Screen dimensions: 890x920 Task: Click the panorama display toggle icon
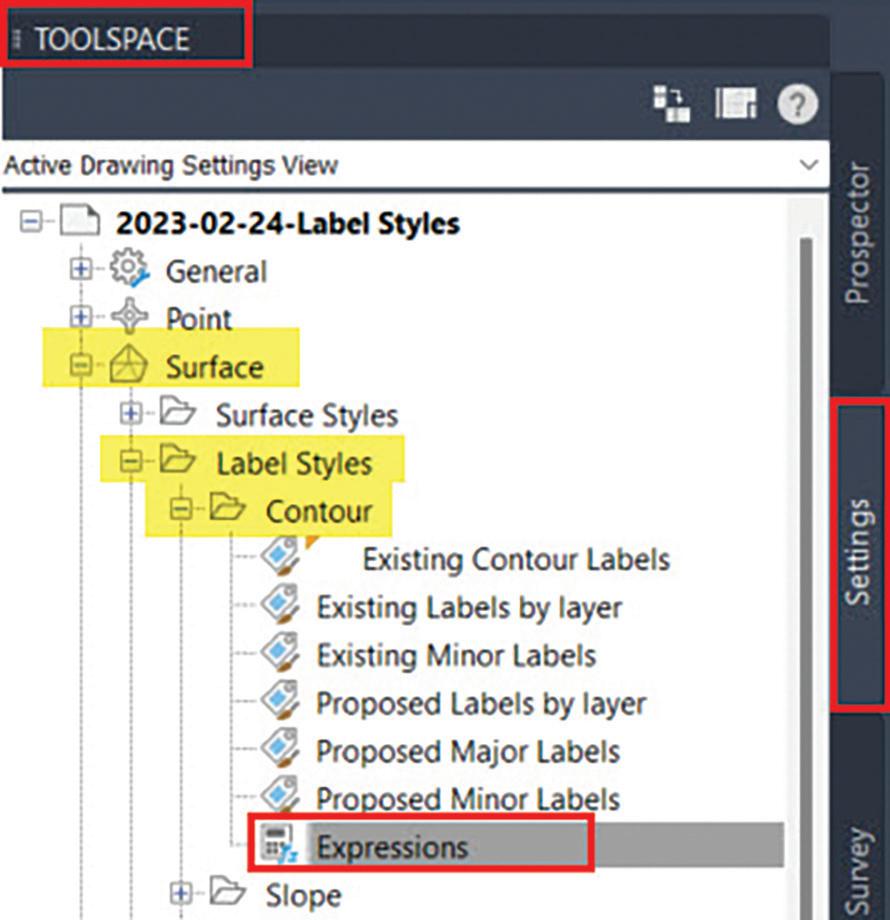click(x=736, y=104)
